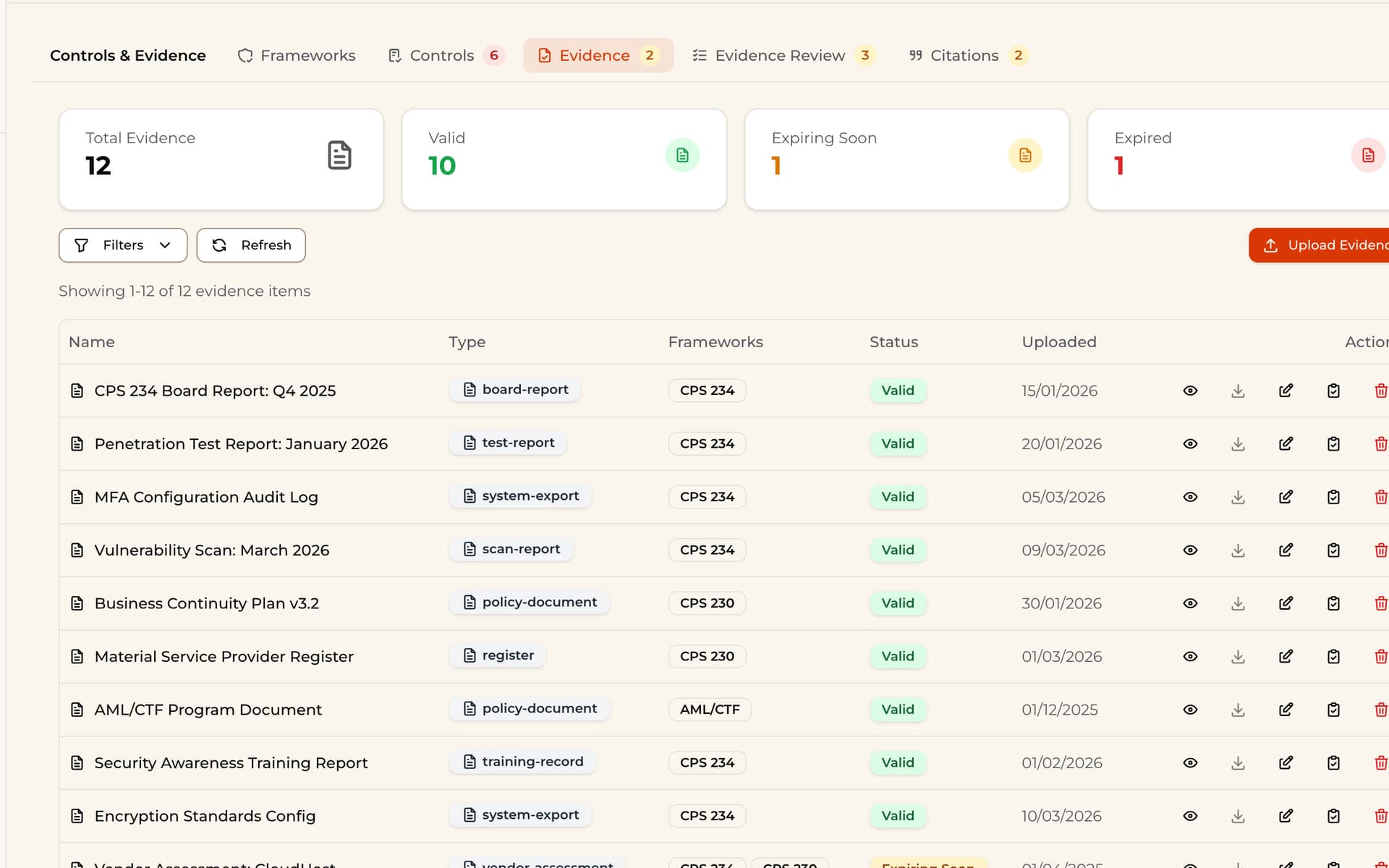
Task: Download Encryption Standards Config file
Action: [x=1238, y=816]
